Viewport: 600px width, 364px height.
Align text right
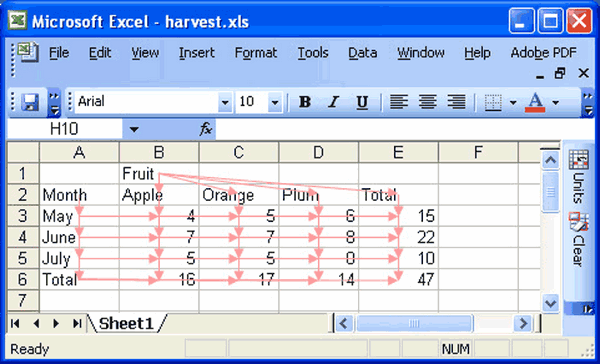click(456, 102)
